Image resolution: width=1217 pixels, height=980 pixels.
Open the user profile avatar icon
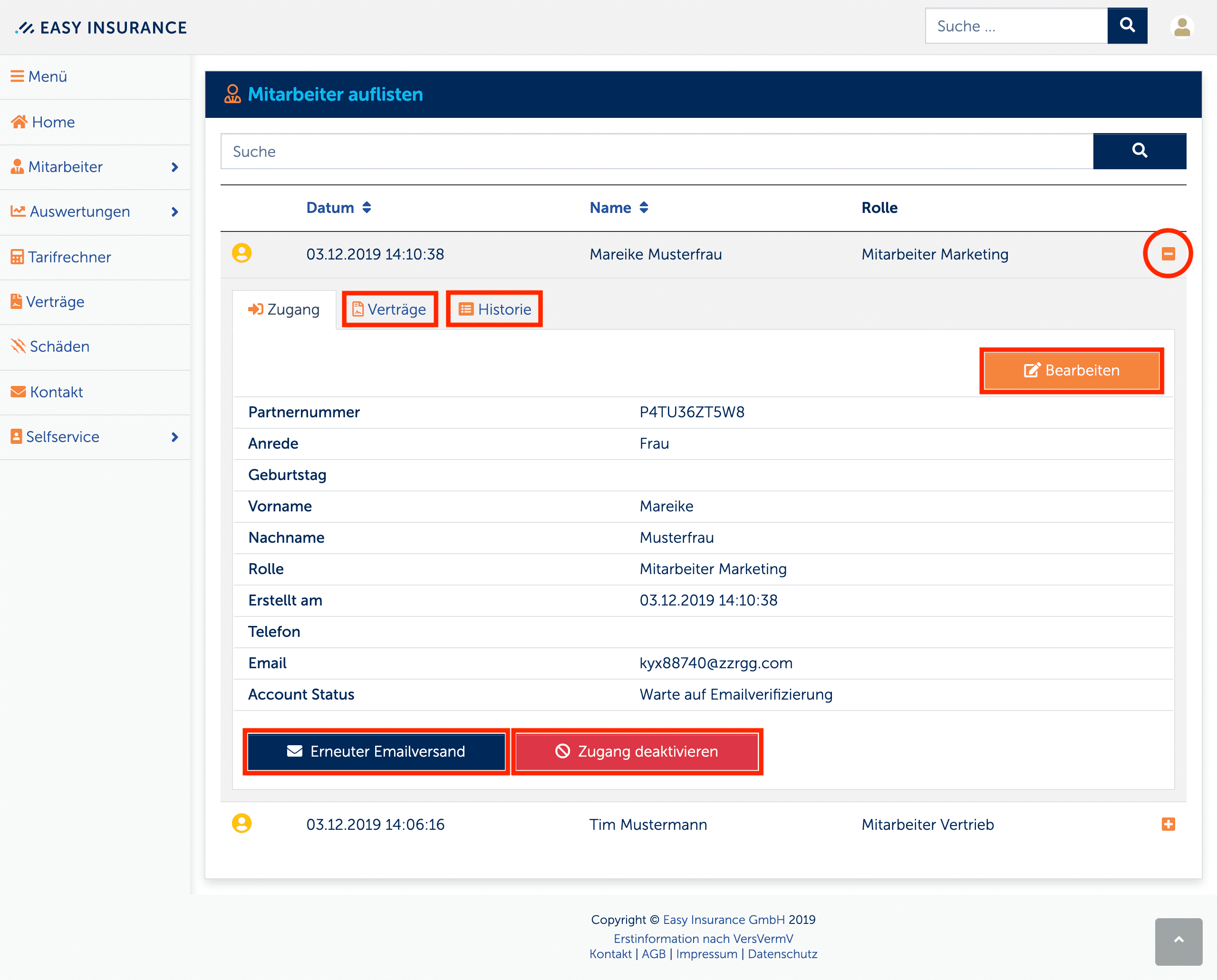[x=1181, y=27]
